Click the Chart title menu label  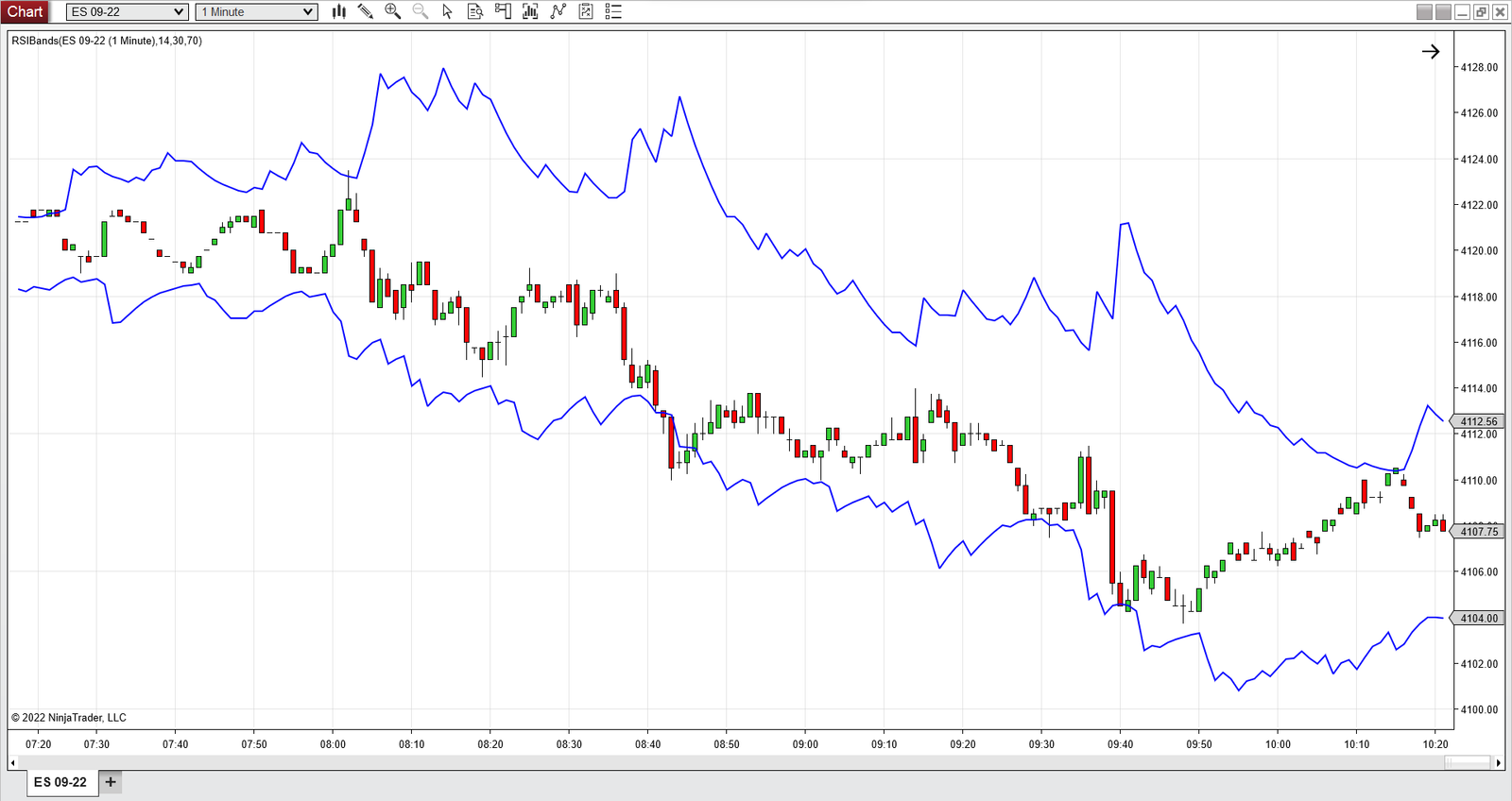point(26,11)
